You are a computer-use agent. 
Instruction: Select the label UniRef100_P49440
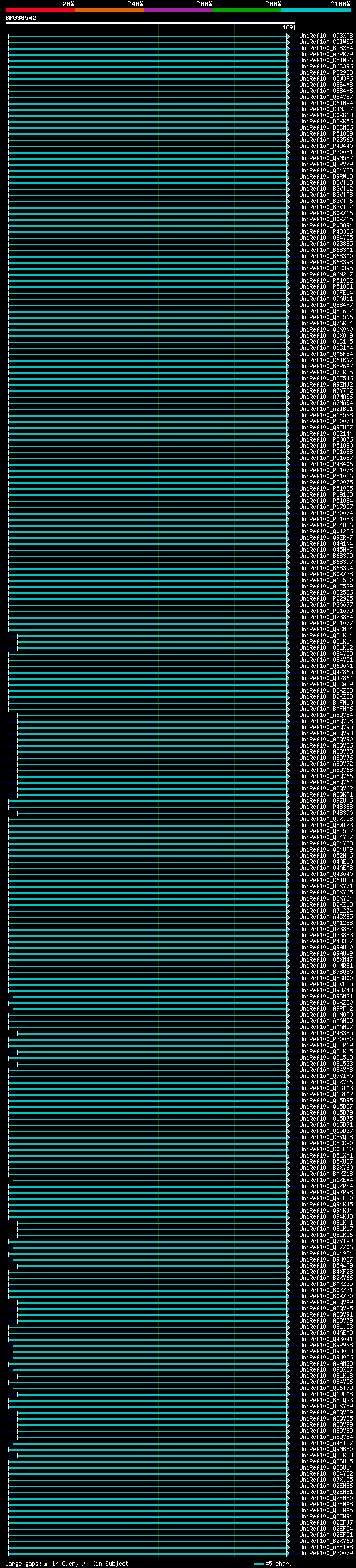pyautogui.click(x=326, y=146)
